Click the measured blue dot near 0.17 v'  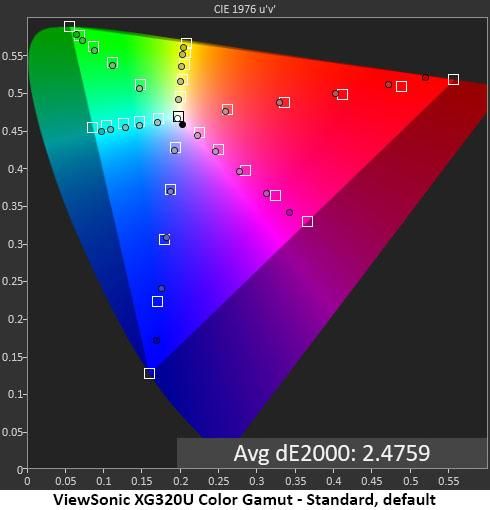(156, 340)
